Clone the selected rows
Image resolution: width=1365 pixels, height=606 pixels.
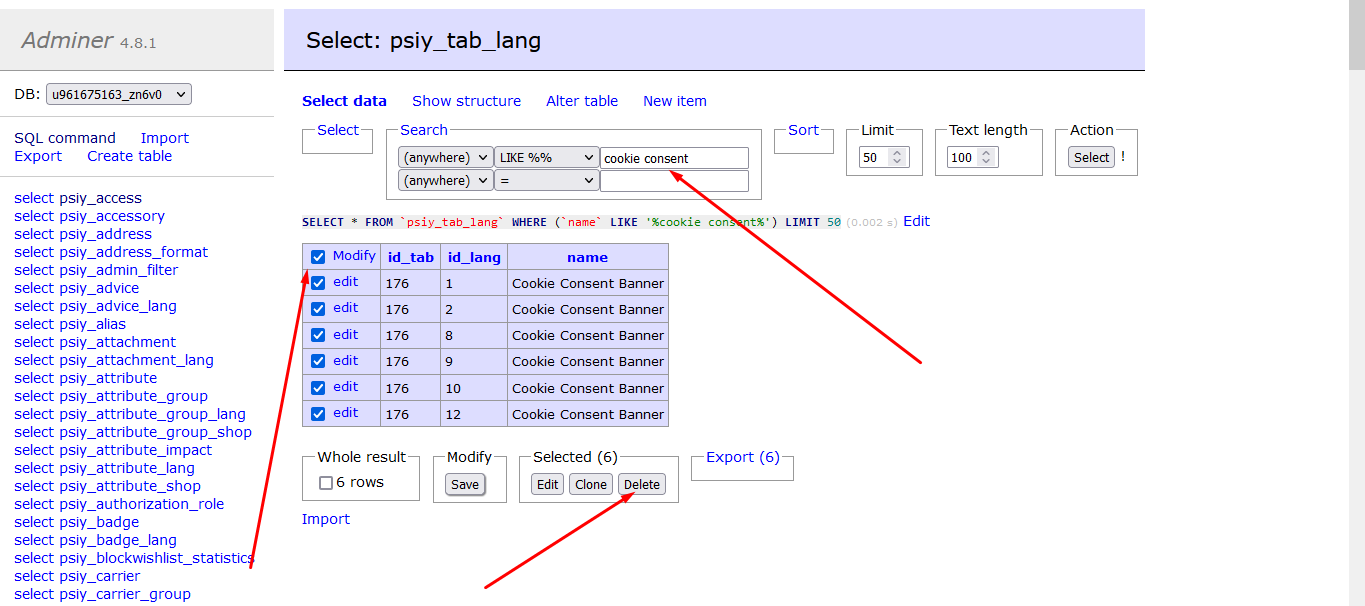click(591, 485)
